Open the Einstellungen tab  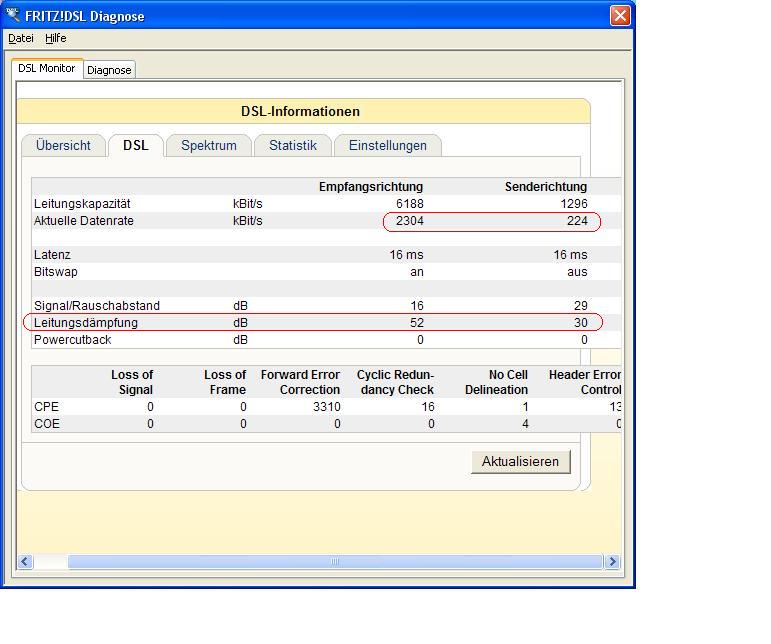[x=388, y=146]
